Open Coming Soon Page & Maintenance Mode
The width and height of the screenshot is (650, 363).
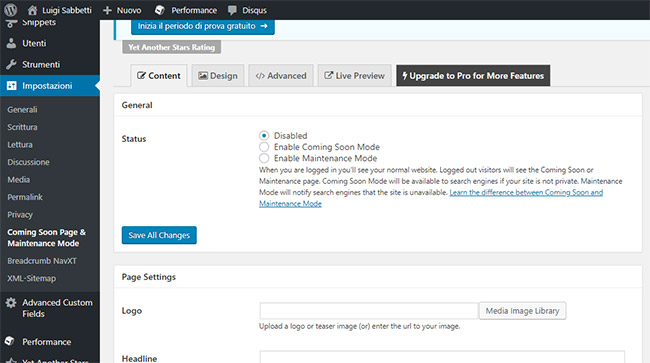[x=46, y=237]
